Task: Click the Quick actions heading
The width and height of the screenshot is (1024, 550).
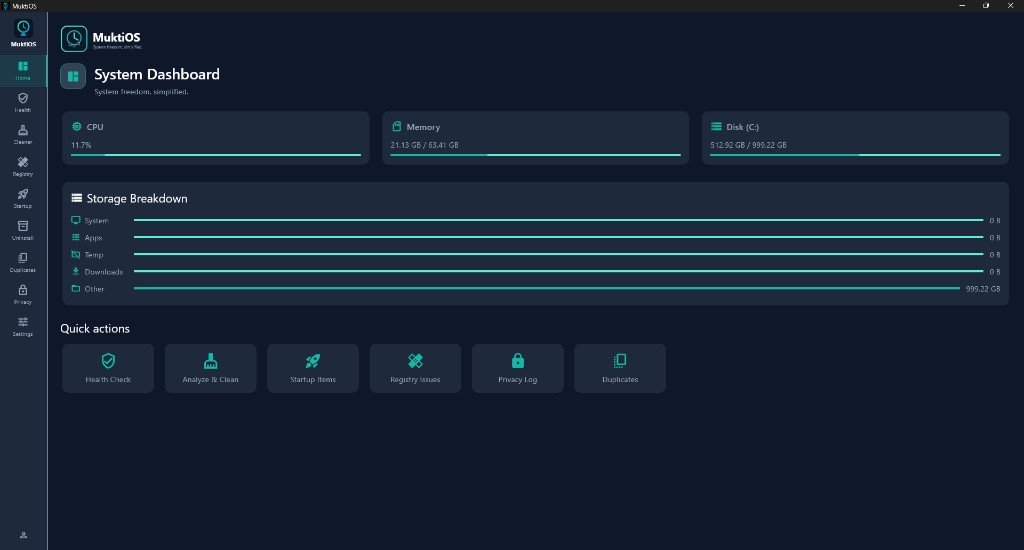Action: tap(95, 329)
